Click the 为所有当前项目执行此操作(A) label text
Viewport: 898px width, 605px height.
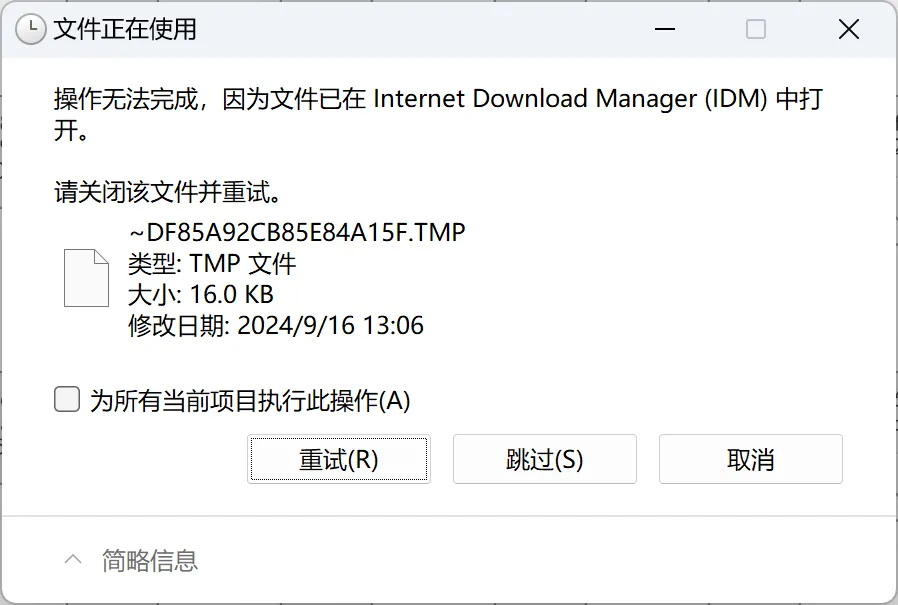(x=250, y=400)
